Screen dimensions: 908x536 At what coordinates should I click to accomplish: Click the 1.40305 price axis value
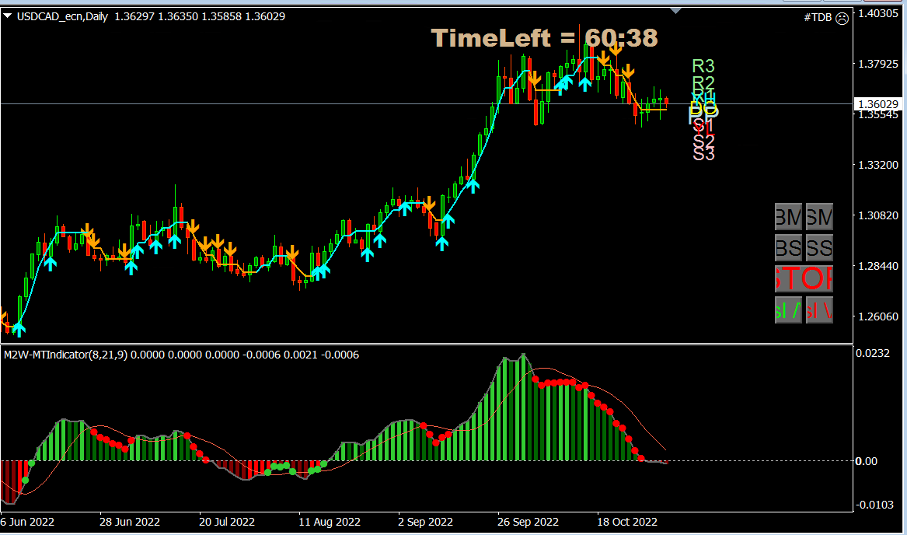[878, 13]
